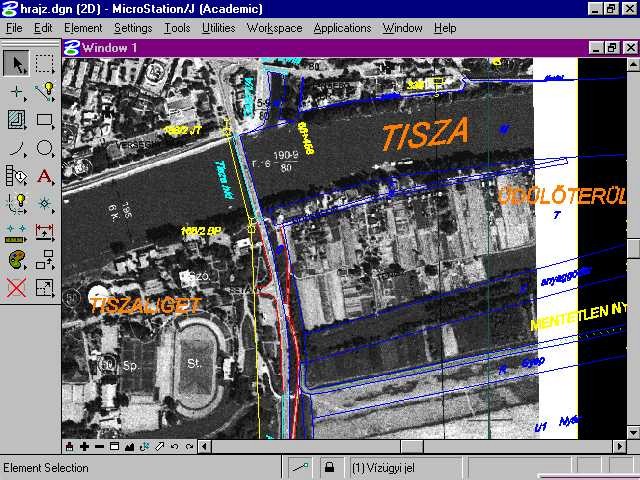Open the Utilities menu
Viewport: 640px width, 480px height.
tap(218, 28)
